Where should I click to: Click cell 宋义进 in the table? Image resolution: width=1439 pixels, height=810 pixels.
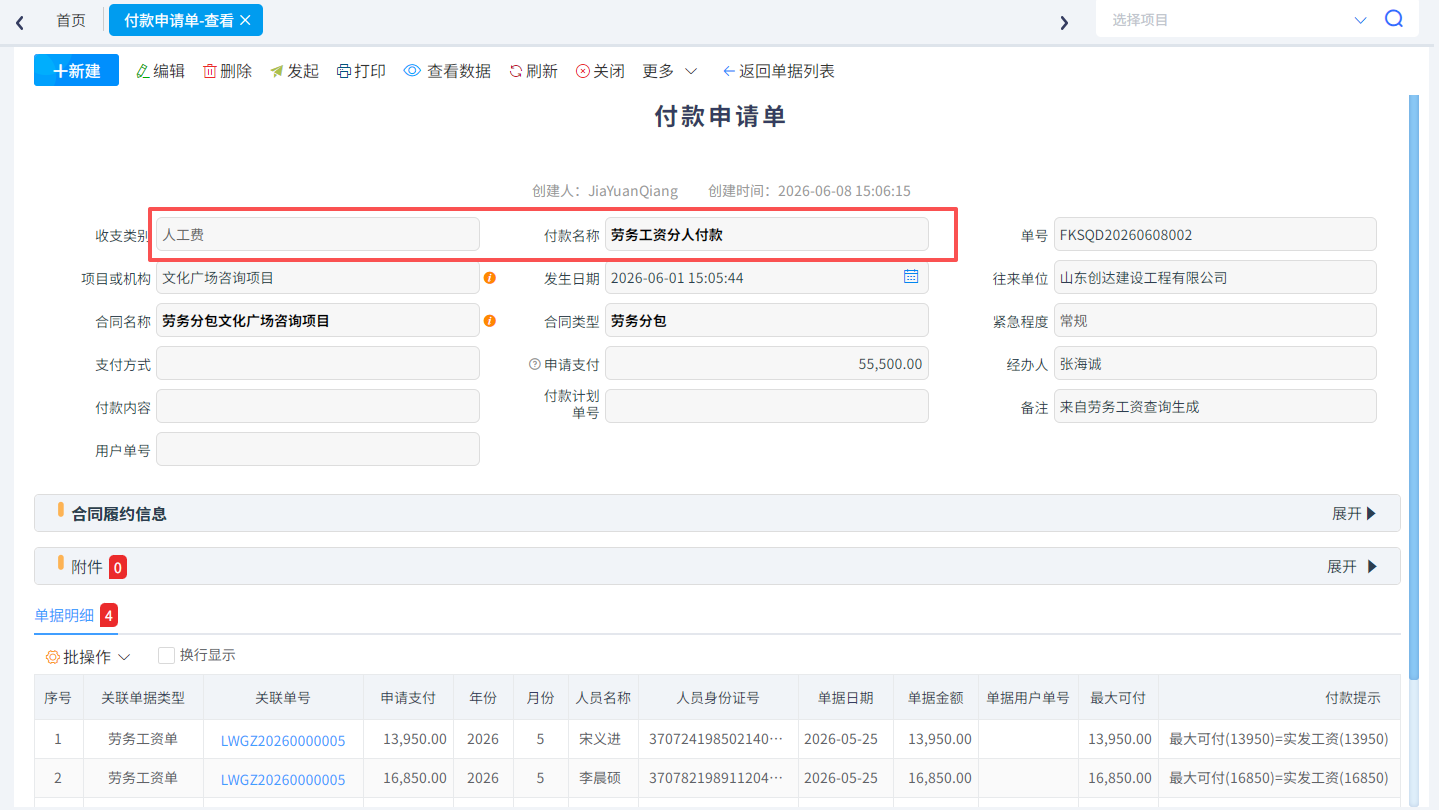(604, 739)
